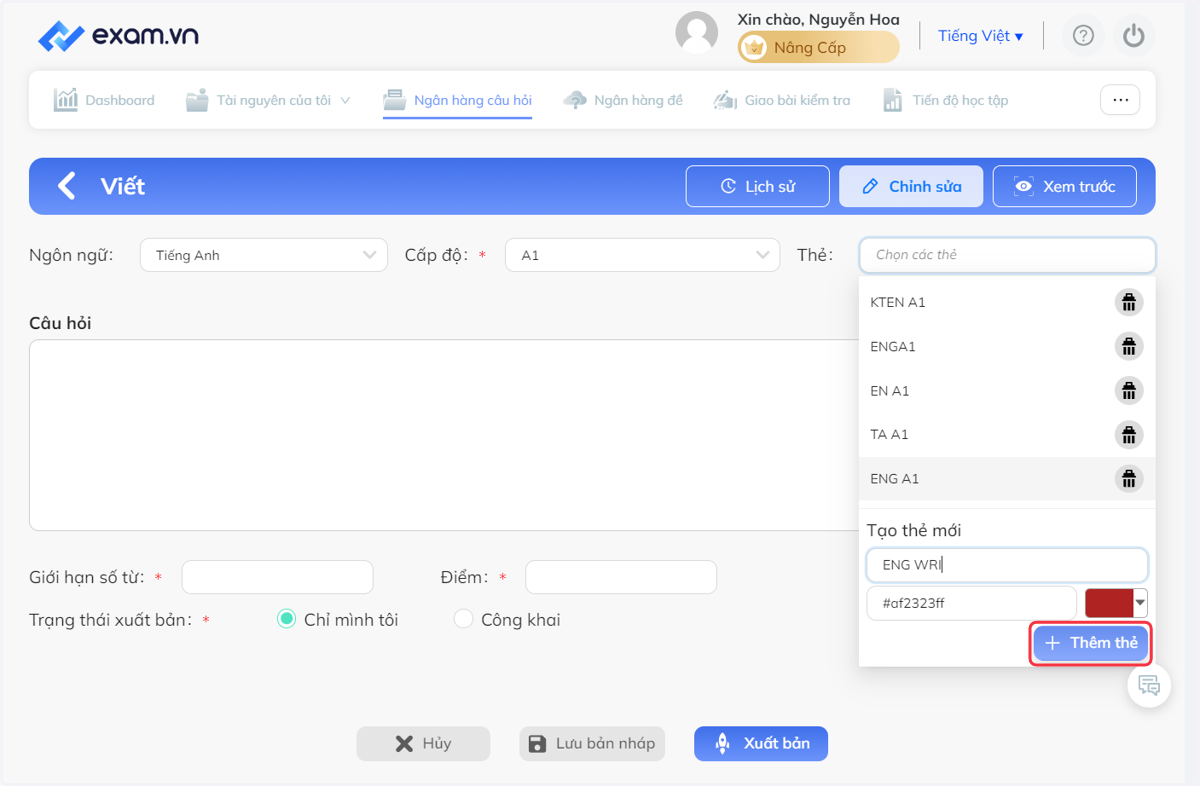
Task: Select the TA A1 tag text
Action: (889, 434)
